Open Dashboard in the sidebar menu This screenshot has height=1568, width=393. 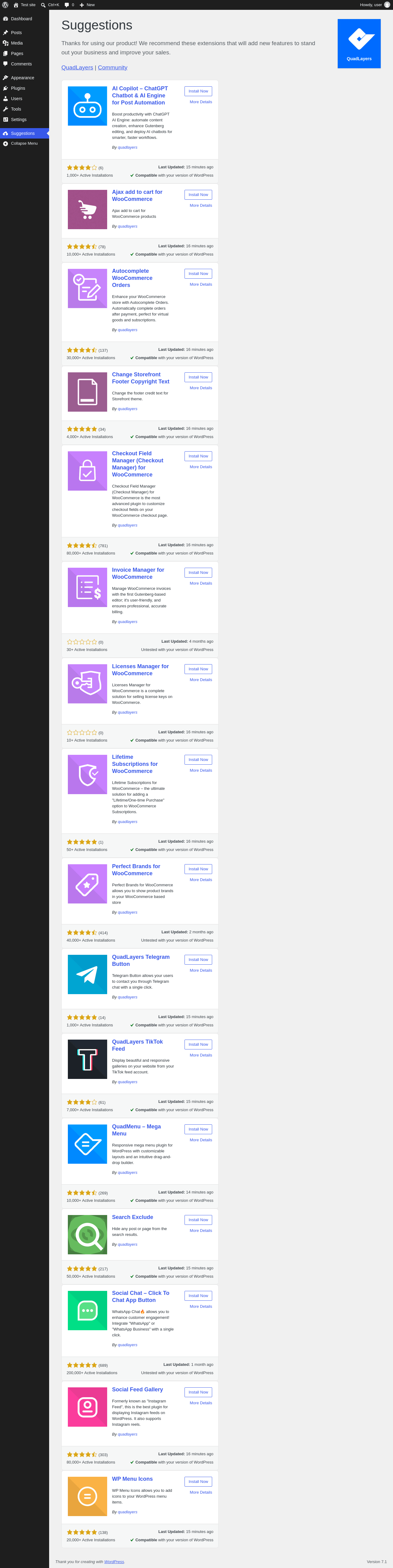24,19
